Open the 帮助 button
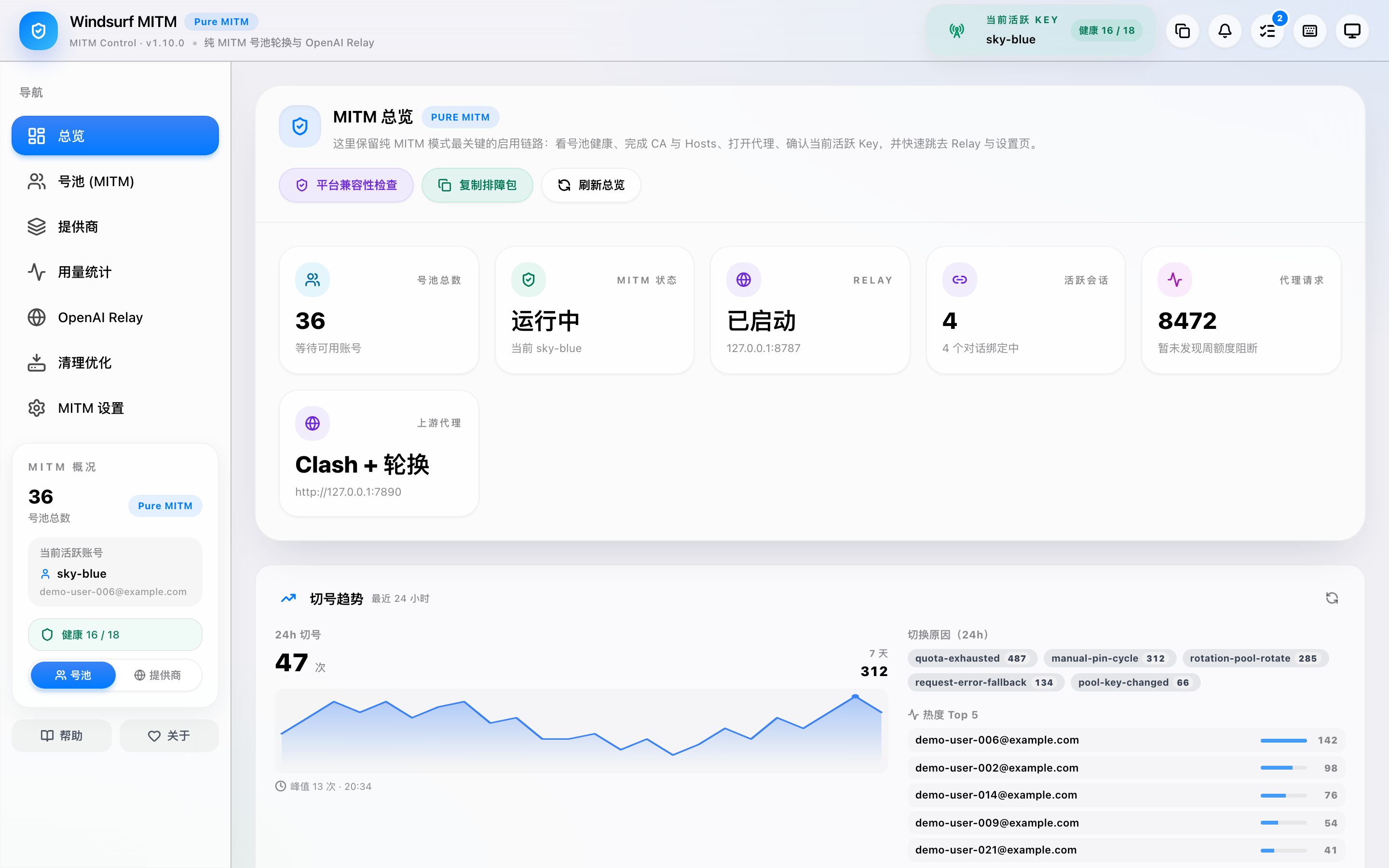Viewport: 1389px width, 868px height. point(61,735)
